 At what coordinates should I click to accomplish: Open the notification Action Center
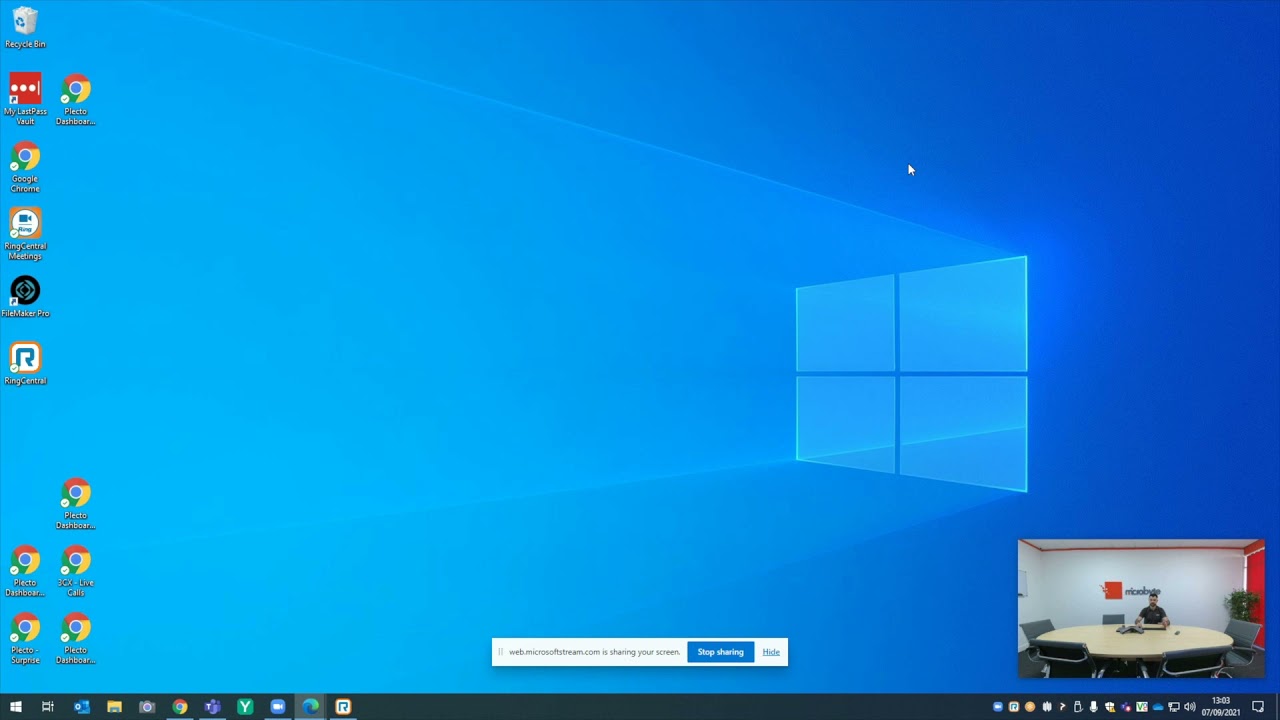pos(1258,707)
